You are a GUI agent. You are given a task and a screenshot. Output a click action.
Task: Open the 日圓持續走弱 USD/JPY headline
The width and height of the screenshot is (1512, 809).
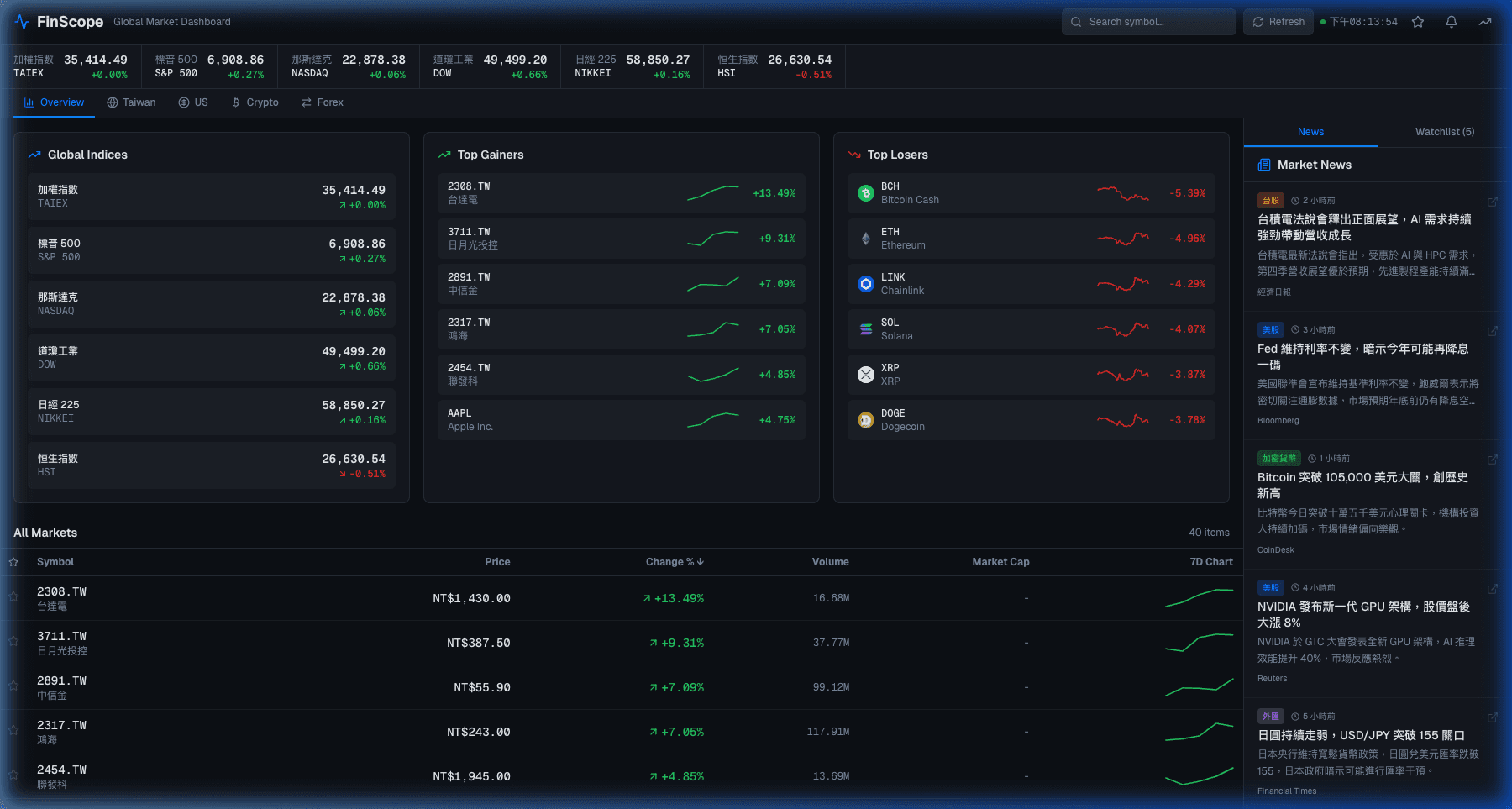pos(1361,735)
